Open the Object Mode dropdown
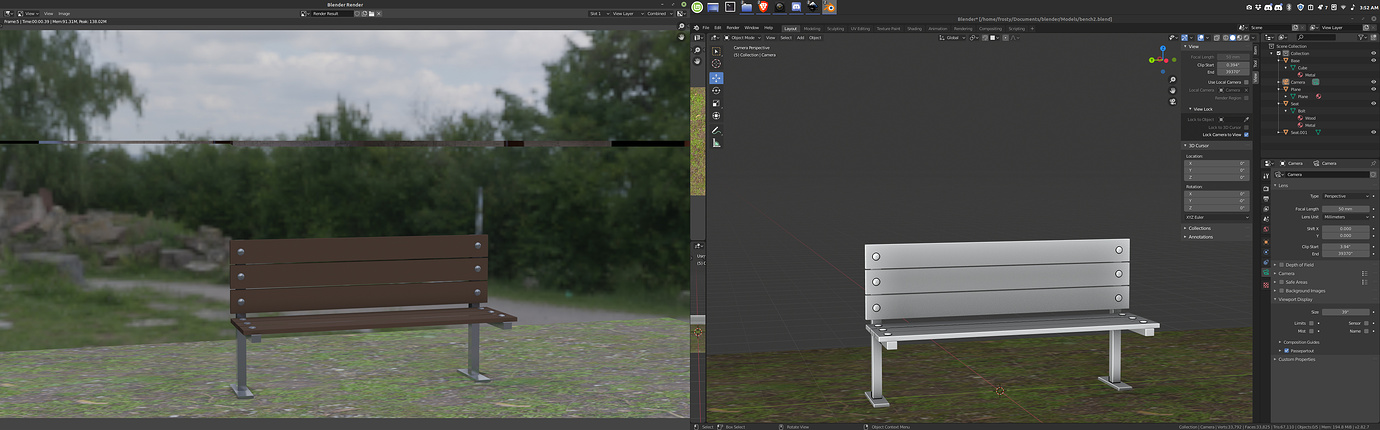The image size is (1380, 430). [743, 37]
